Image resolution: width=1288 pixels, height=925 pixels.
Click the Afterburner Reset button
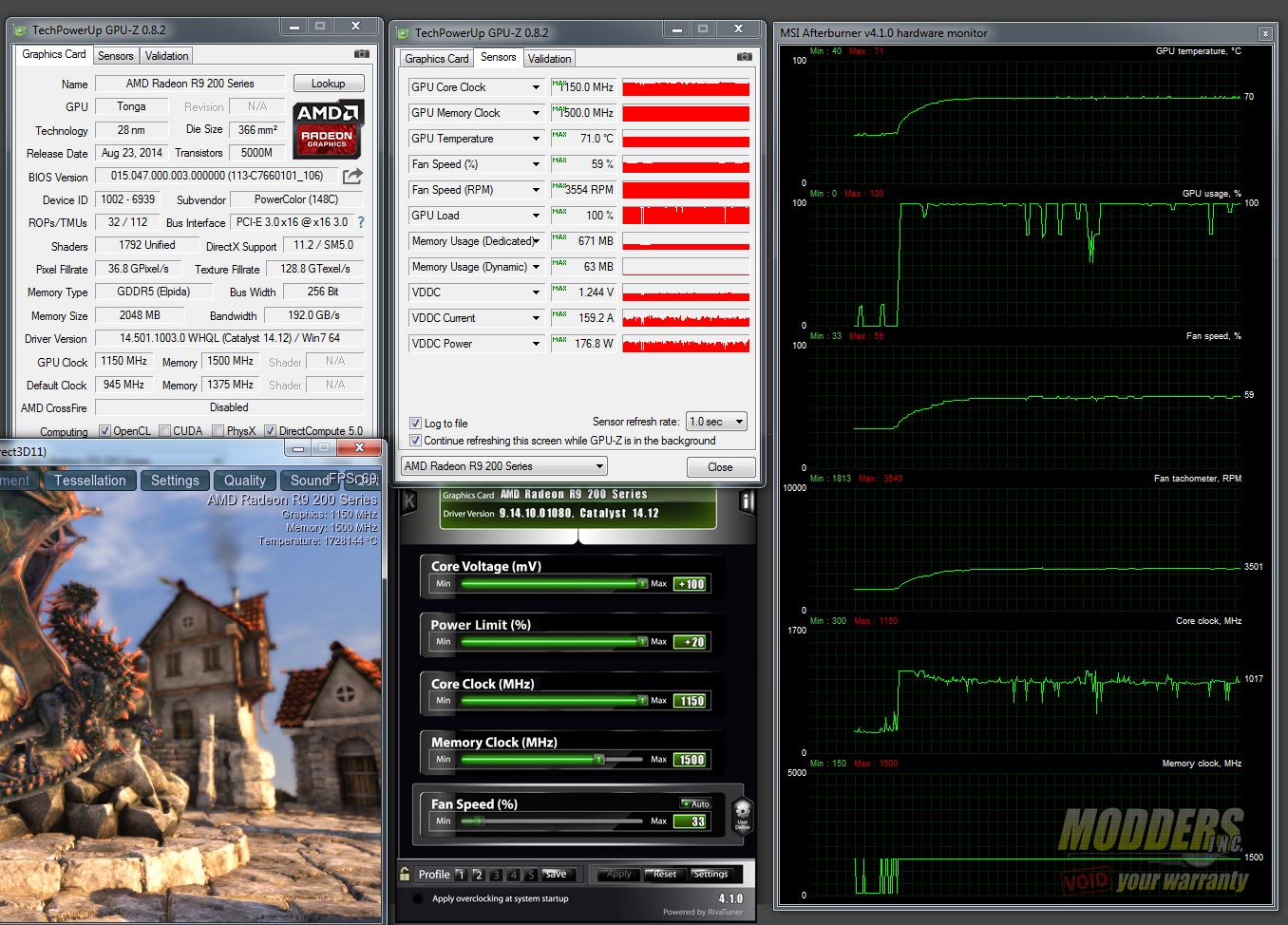tap(664, 875)
